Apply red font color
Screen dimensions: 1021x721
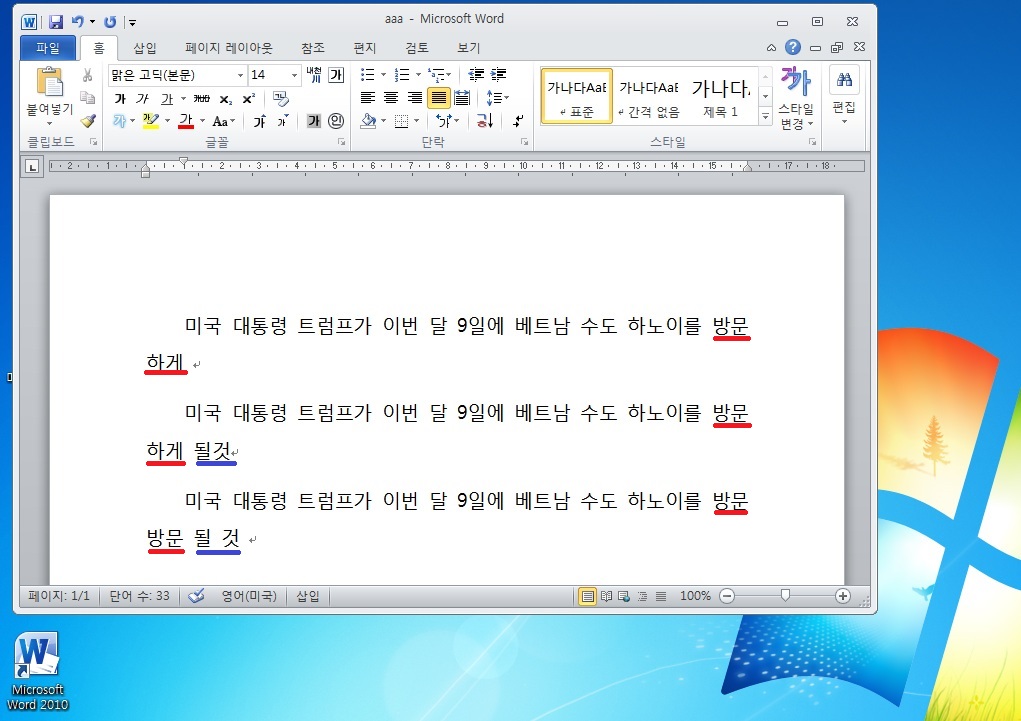coord(186,121)
